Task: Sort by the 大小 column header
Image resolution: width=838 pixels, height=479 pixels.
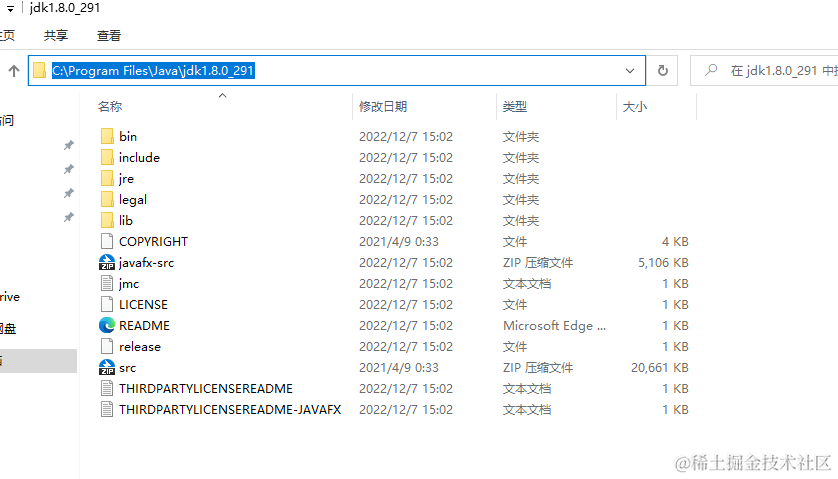Action: point(634,106)
